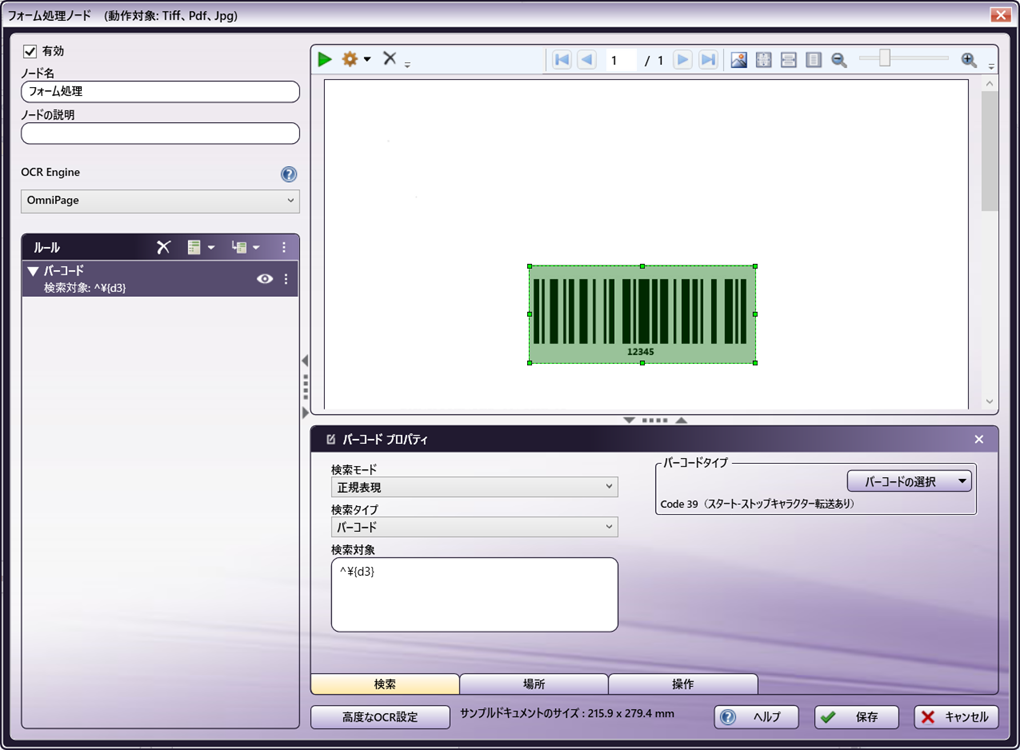Click the up arrow on the horizontal splitter
Viewport: 1020px width, 750px height.
click(x=681, y=420)
